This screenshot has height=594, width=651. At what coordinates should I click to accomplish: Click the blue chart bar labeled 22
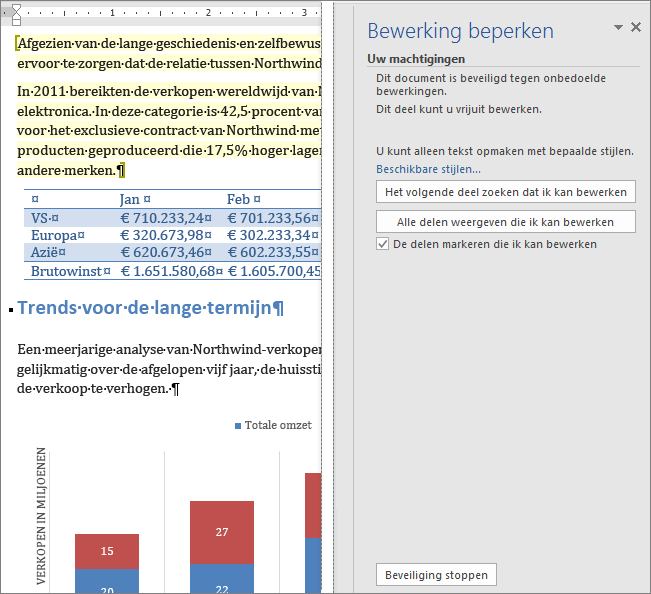click(x=222, y=578)
